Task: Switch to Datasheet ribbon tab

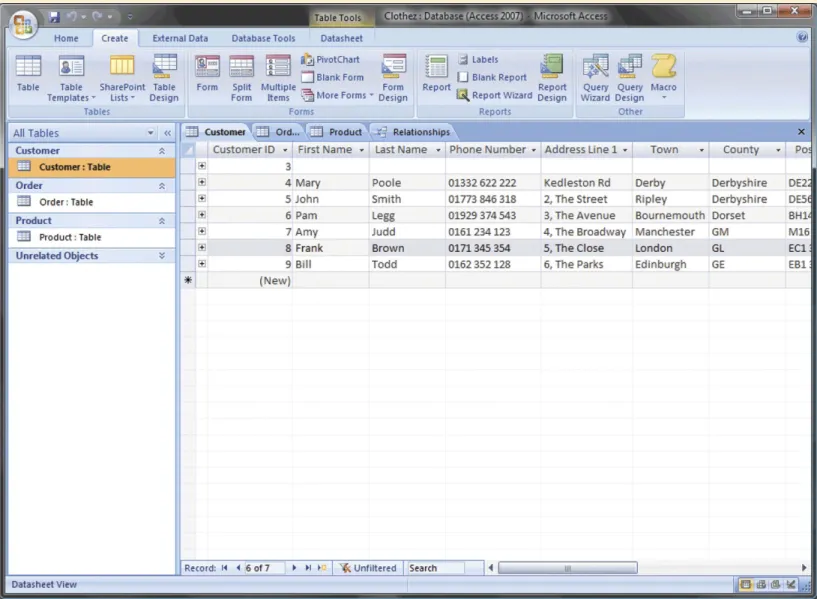Action: (x=341, y=38)
